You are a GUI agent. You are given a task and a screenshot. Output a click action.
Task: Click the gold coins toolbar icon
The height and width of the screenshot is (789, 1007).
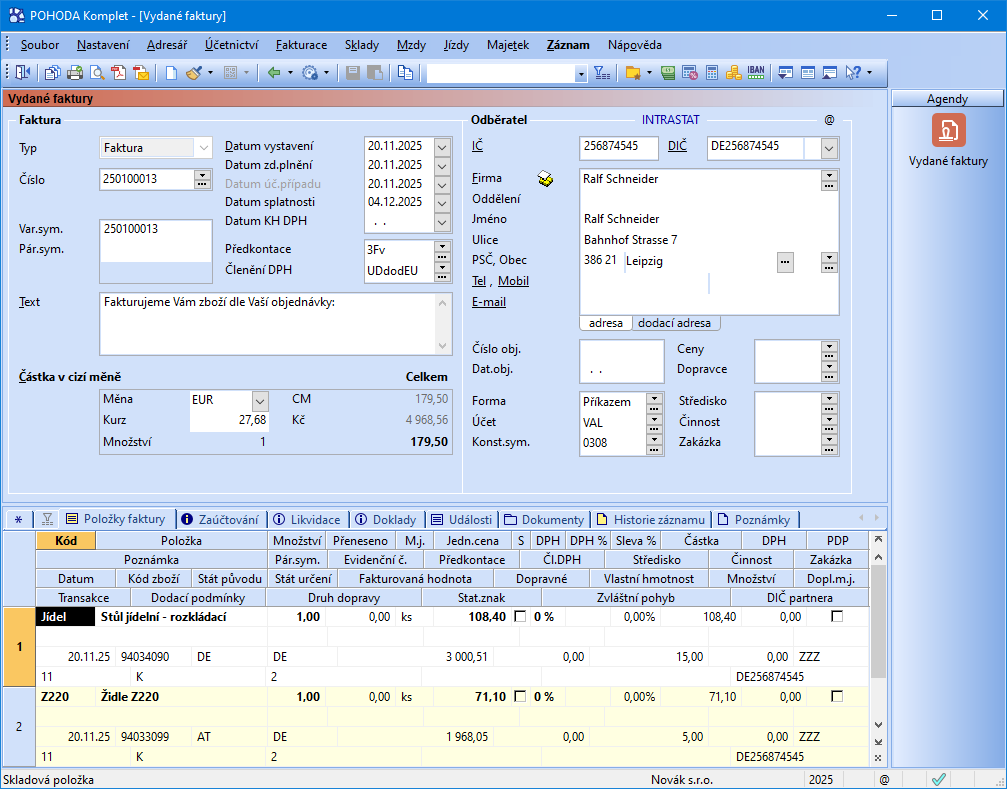coord(733,73)
